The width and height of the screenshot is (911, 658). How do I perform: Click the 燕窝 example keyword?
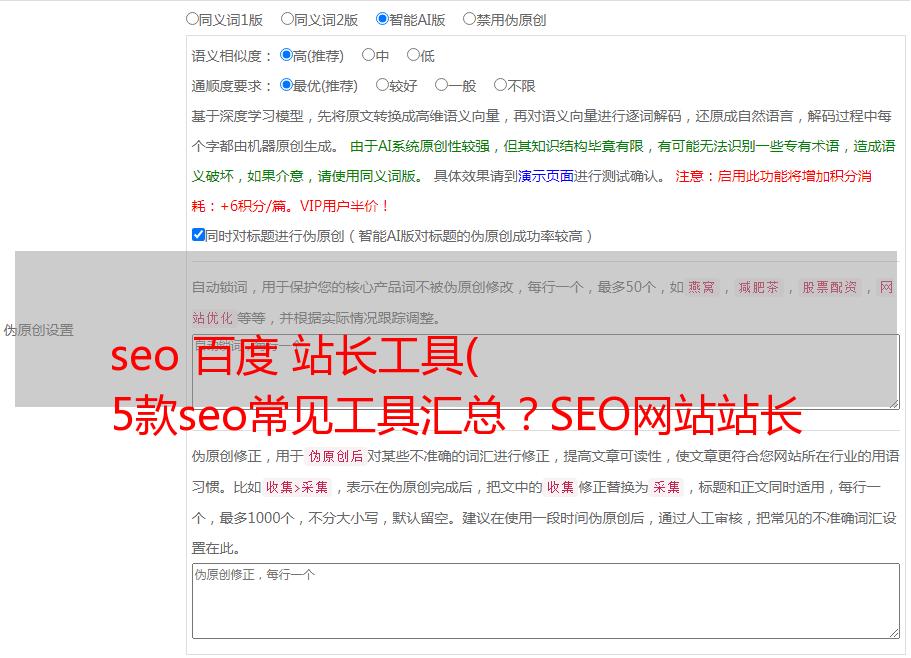[x=702, y=287]
